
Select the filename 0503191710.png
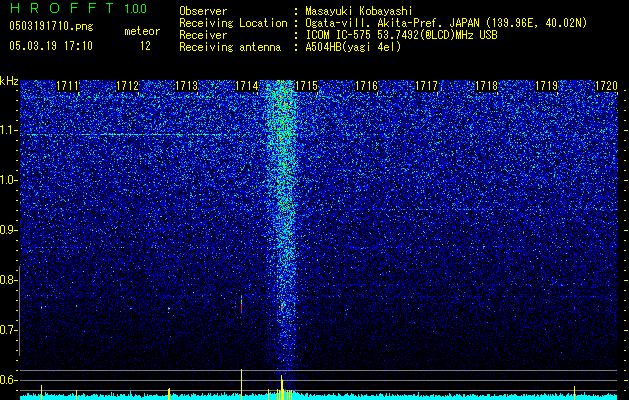[x=51, y=26]
